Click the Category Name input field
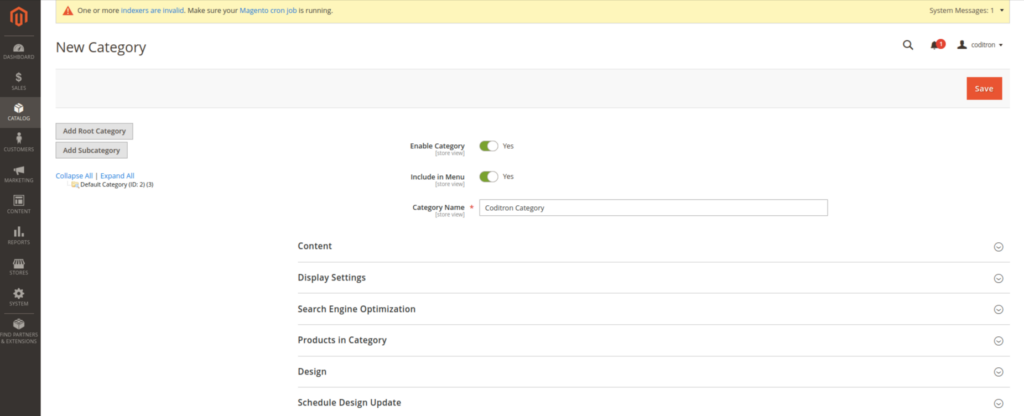 (653, 208)
